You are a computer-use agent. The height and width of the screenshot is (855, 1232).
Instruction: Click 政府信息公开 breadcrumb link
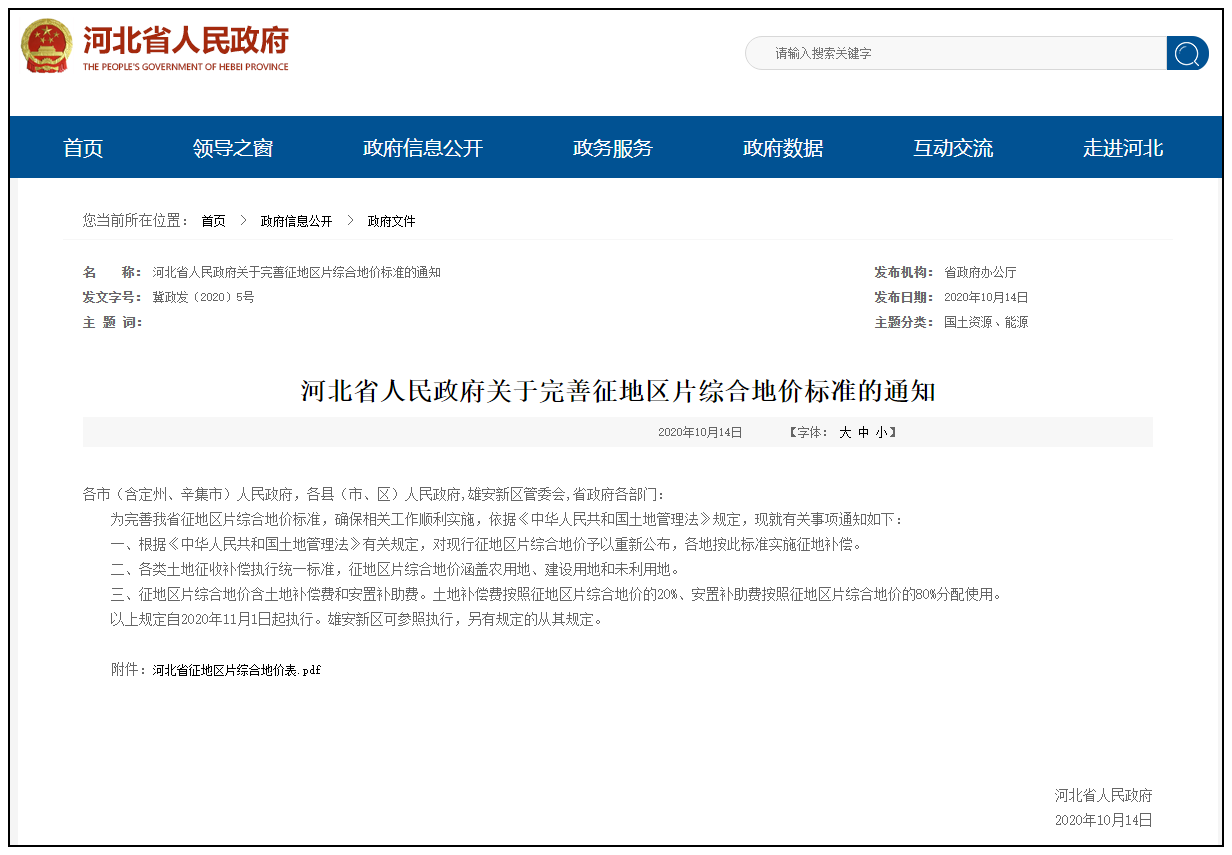296,221
